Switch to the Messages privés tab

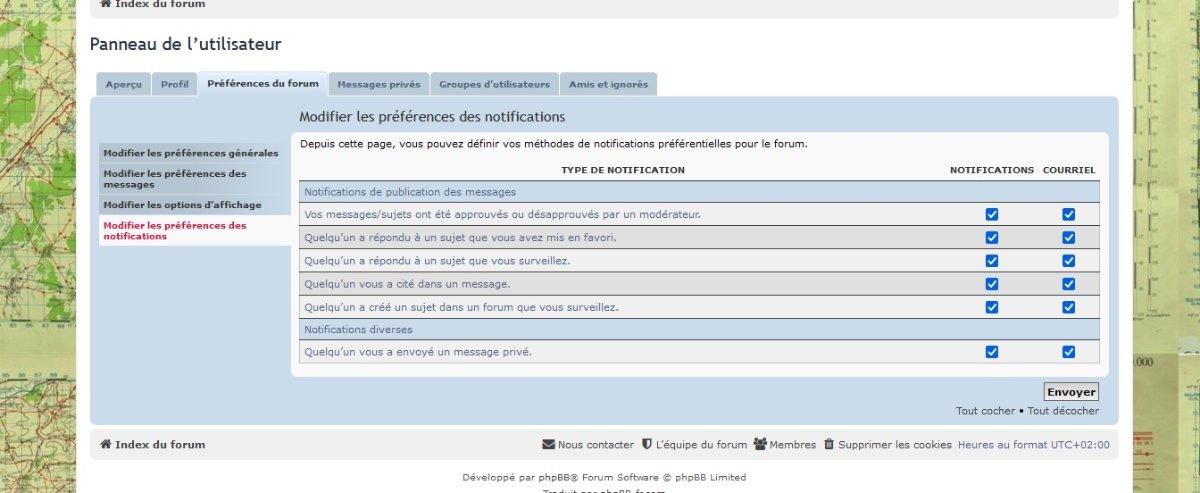pos(379,85)
